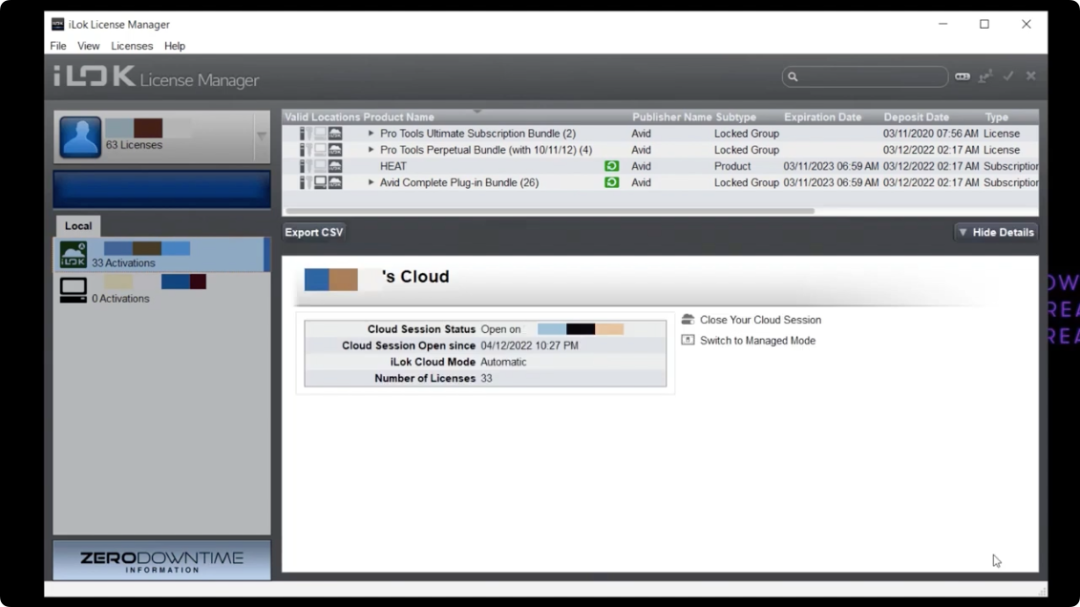Image resolution: width=1080 pixels, height=607 pixels.
Task: Click the redeem activation code icon
Action: click(x=962, y=77)
